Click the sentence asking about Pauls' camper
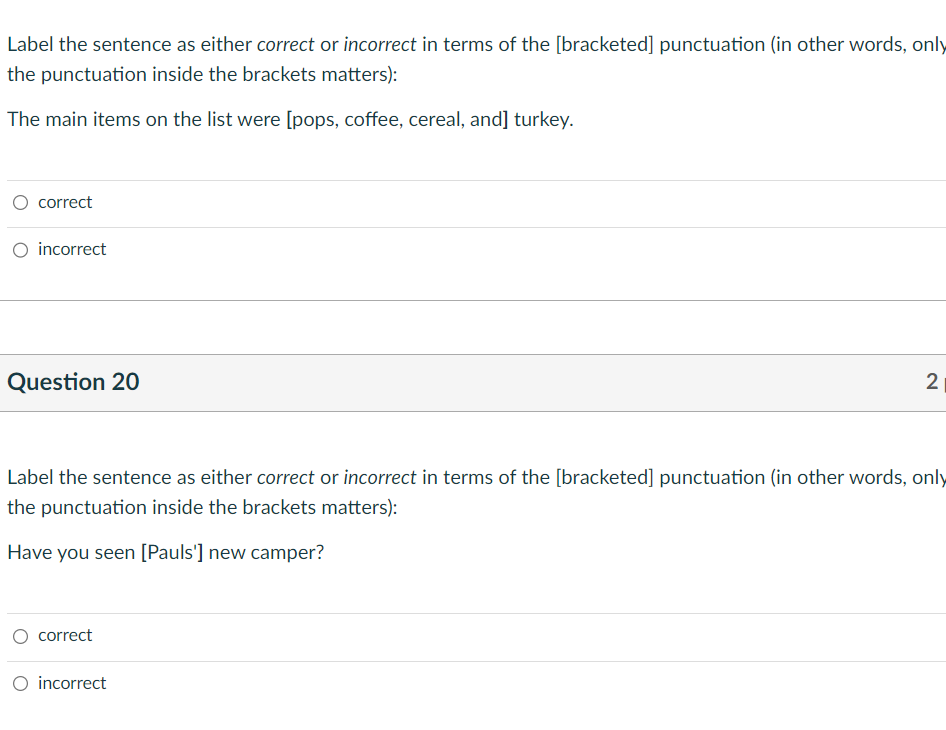Screen dimensions: 946x730 [x=165, y=552]
